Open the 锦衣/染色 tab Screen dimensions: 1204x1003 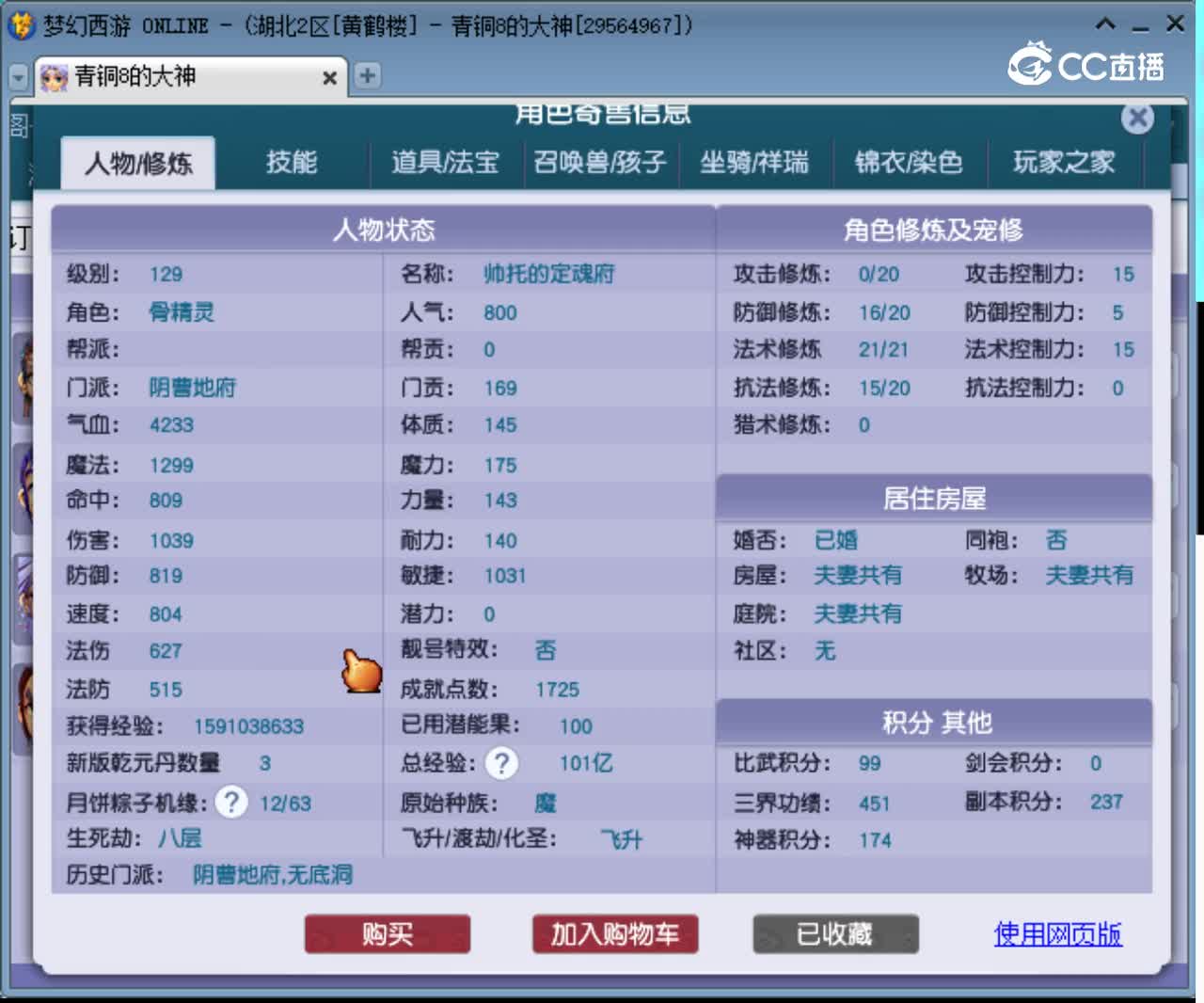click(x=909, y=163)
